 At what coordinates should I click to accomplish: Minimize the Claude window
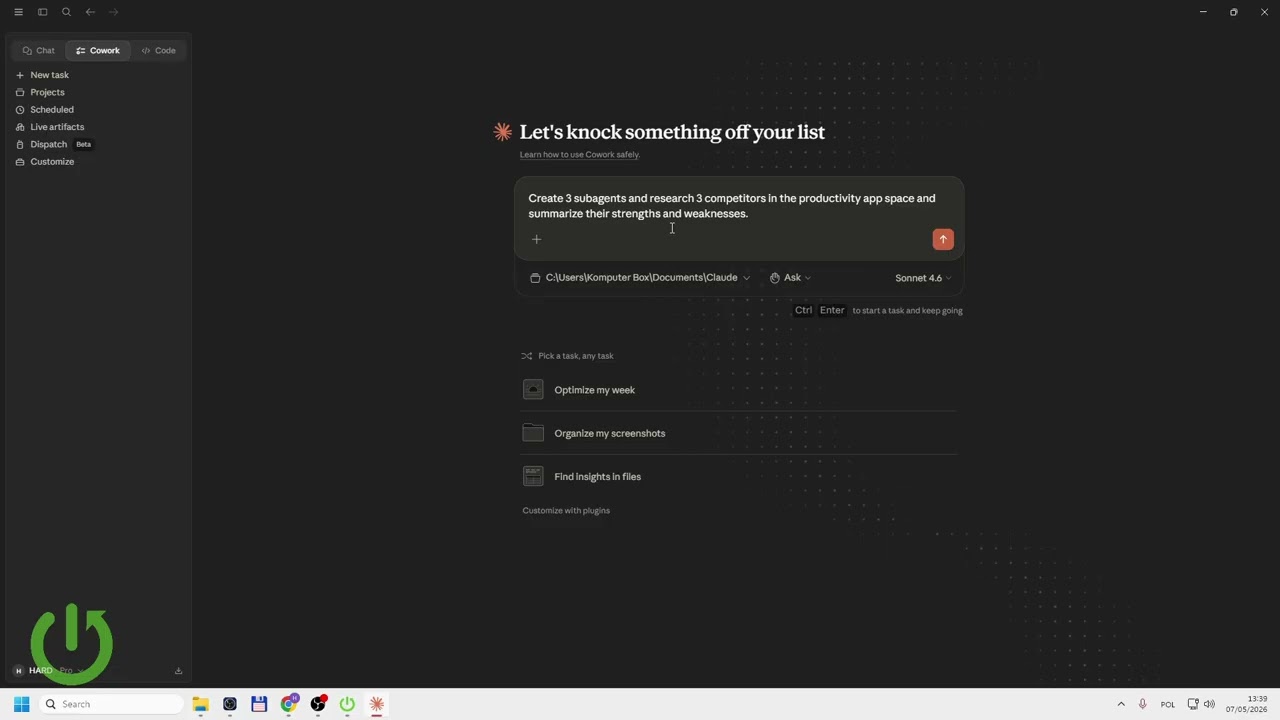(1203, 12)
